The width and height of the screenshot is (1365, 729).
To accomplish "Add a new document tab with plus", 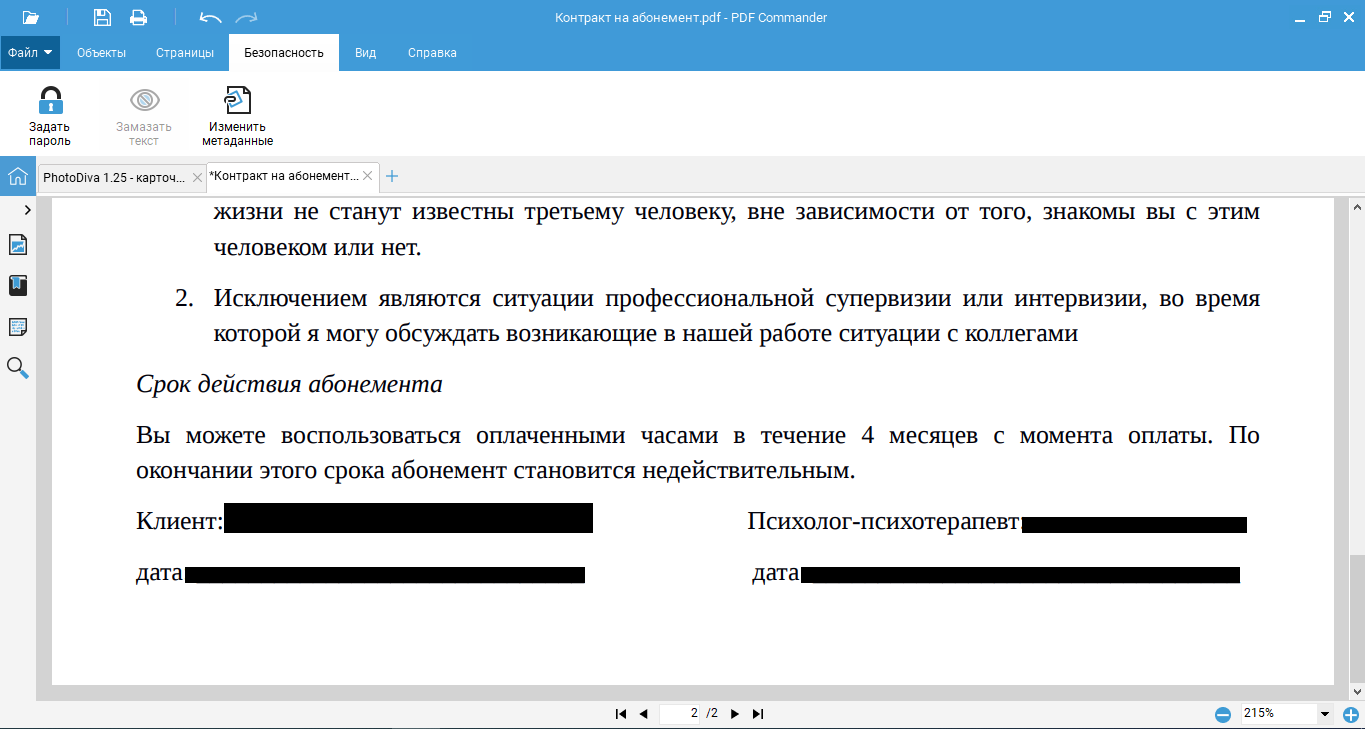I will click(392, 176).
